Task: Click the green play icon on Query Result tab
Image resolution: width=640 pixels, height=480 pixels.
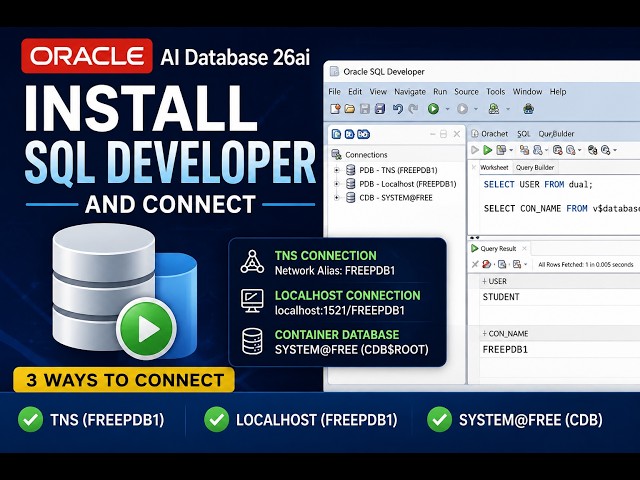Action: [x=474, y=248]
